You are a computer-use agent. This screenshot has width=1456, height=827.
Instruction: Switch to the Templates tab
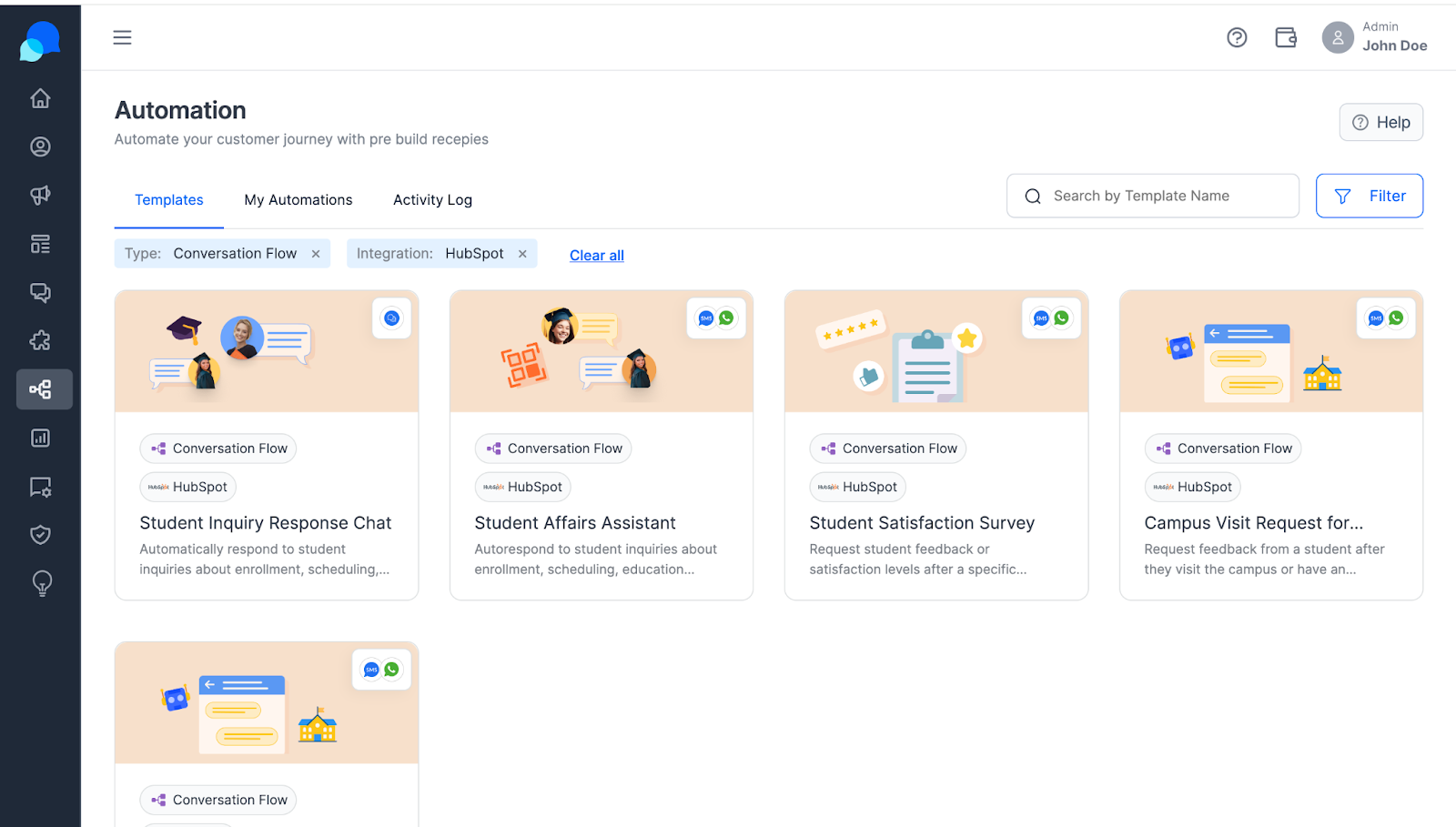[169, 200]
